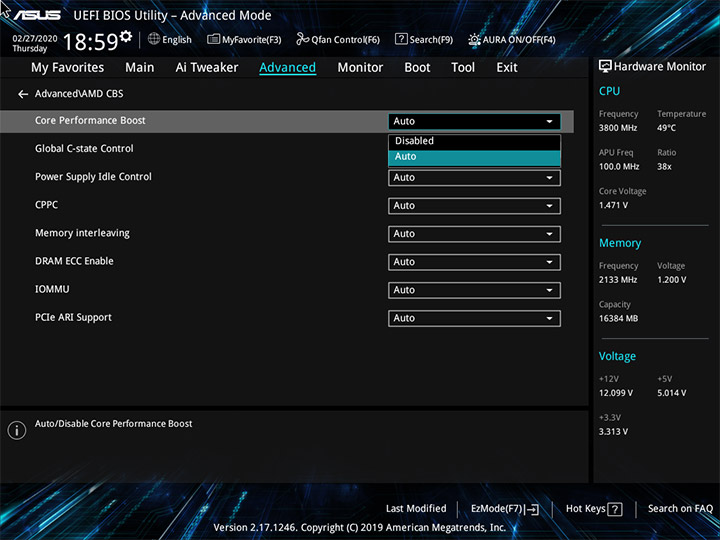Click the +12V 12.099 V reading
This screenshot has height=540, width=720.
tap(616, 394)
